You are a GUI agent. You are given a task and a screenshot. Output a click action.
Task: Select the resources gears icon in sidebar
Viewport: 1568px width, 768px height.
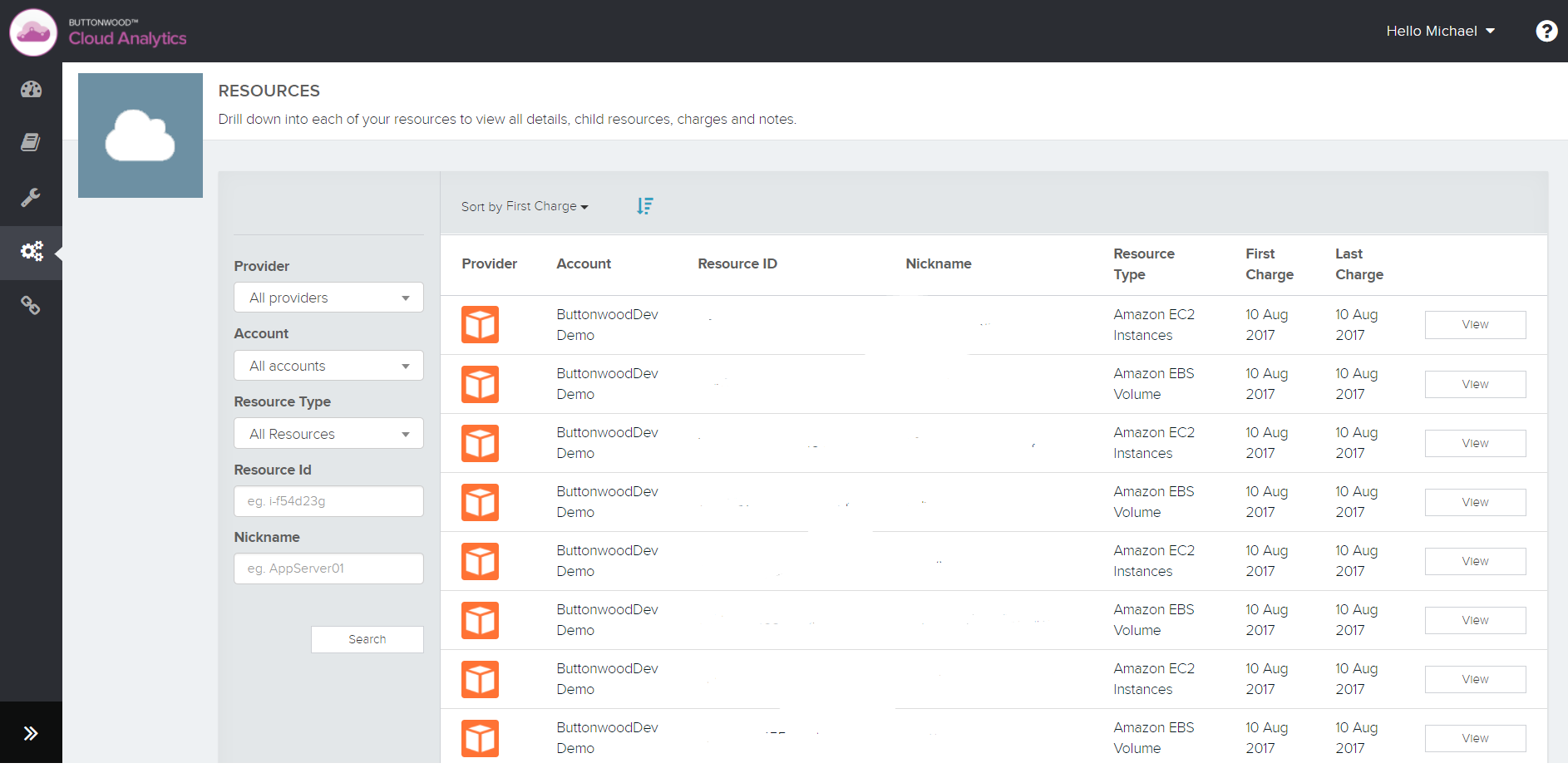point(31,251)
